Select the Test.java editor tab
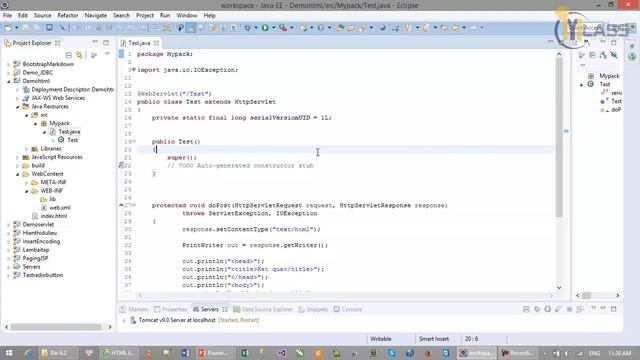 click(139, 43)
